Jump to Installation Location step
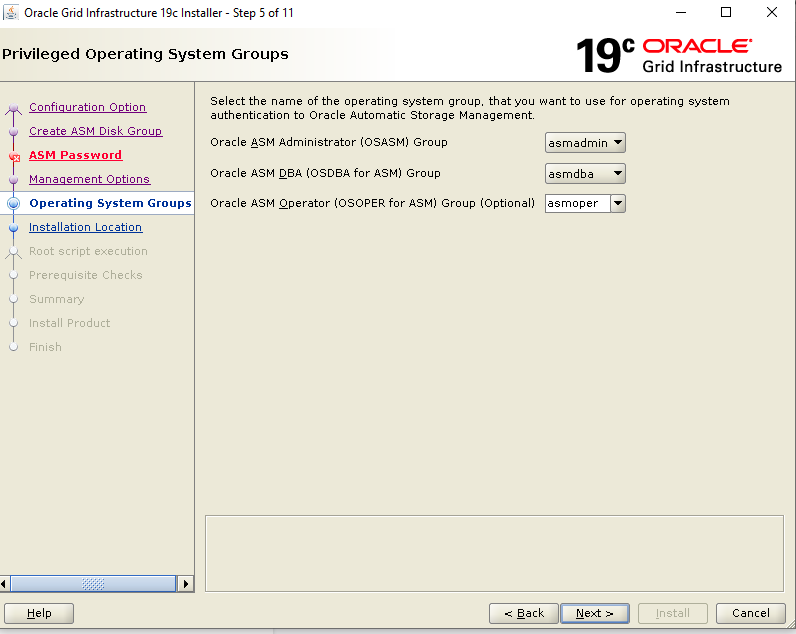The width and height of the screenshot is (796, 634). coord(85,227)
